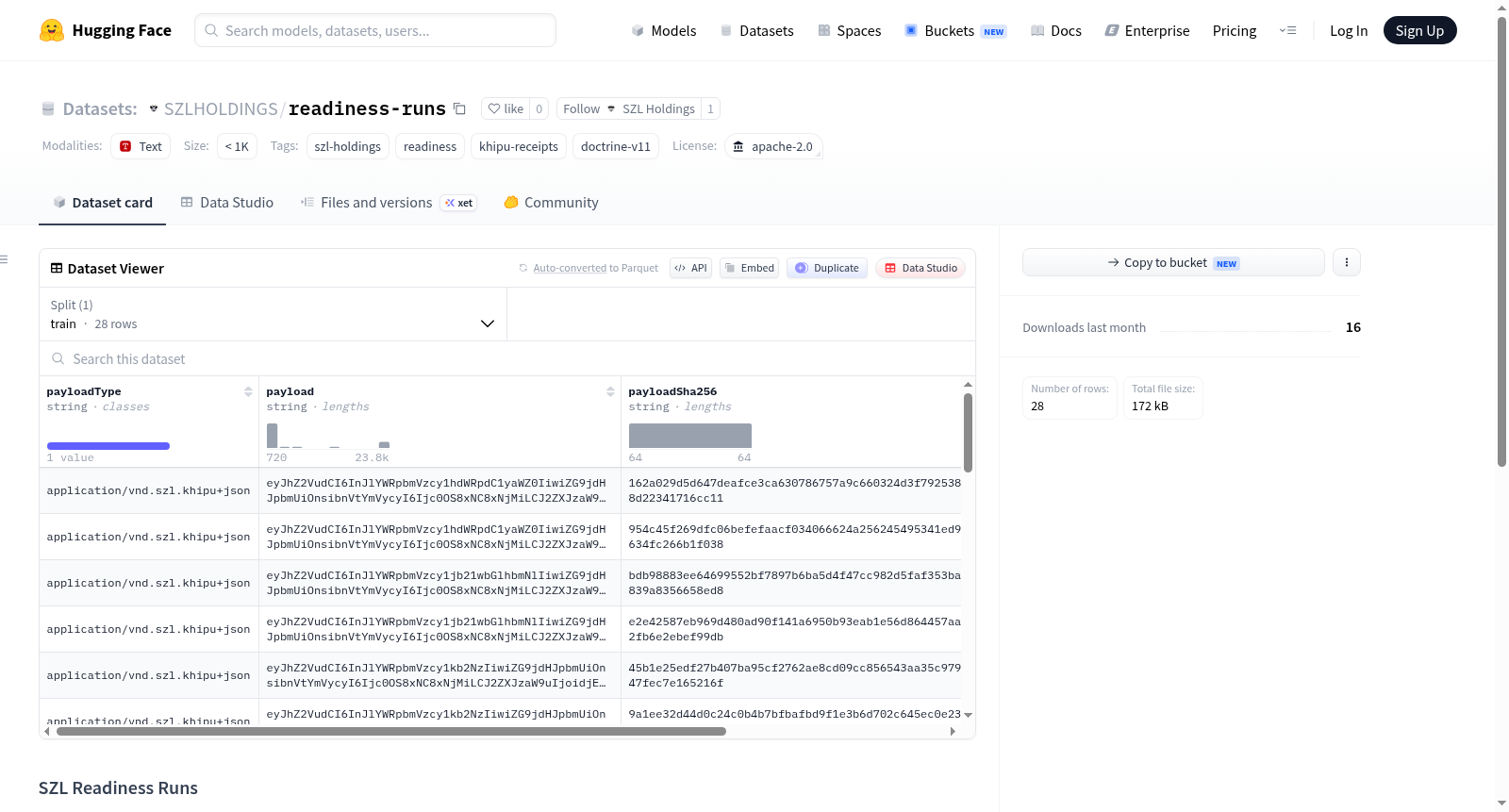1509x812 pixels.
Task: Click the SZLHOLDINGS organization avatar icon
Action: tap(154, 108)
